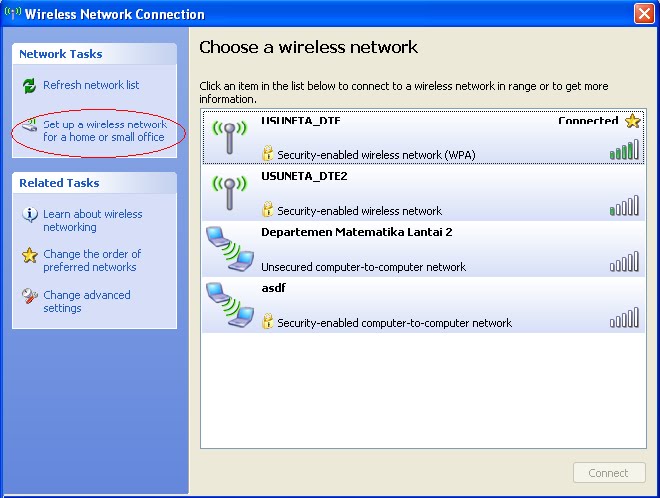The width and height of the screenshot is (660, 498).
Task: Click the 'Related Tasks' panel header
Action: click(95, 183)
